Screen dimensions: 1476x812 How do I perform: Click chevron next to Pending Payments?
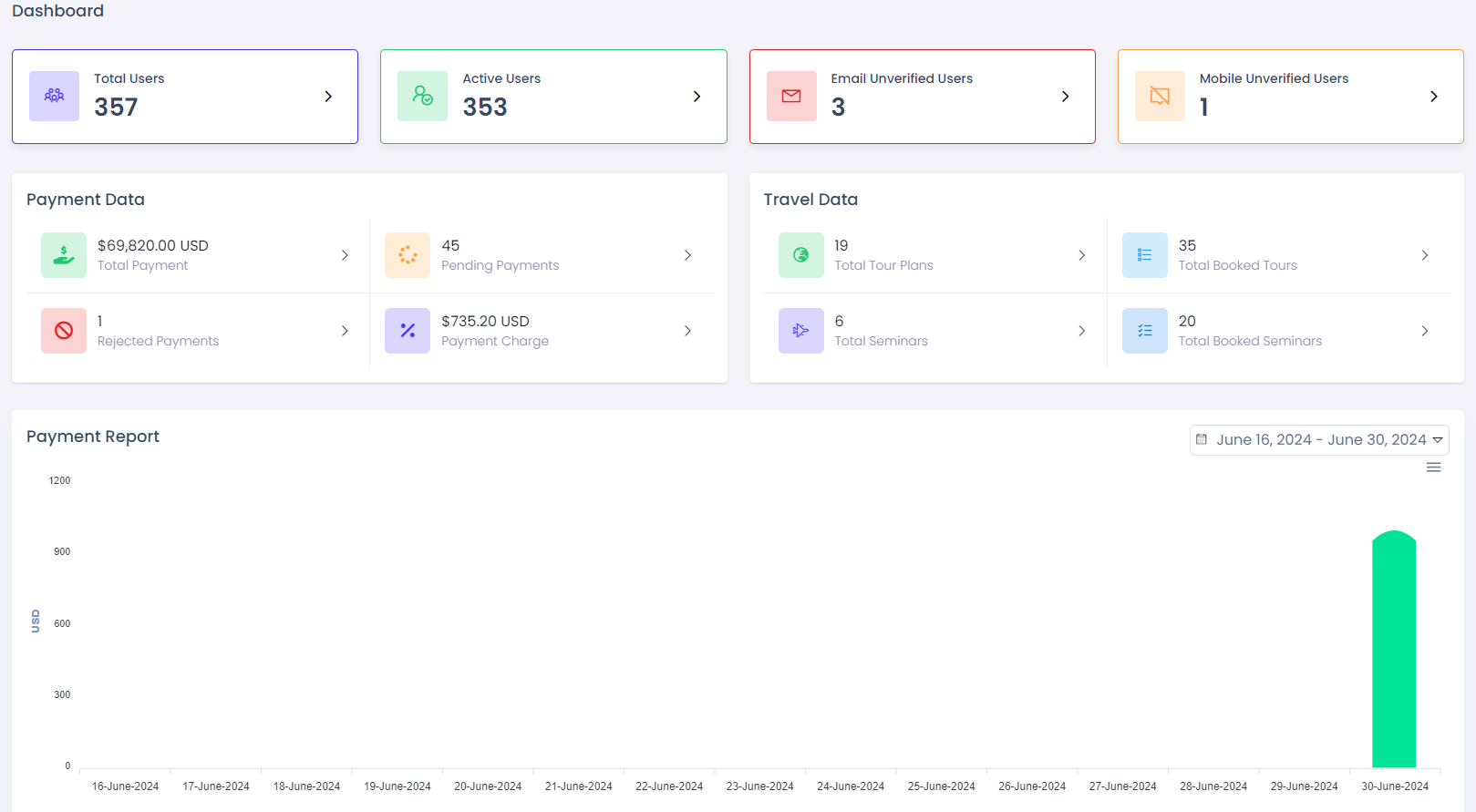point(687,255)
